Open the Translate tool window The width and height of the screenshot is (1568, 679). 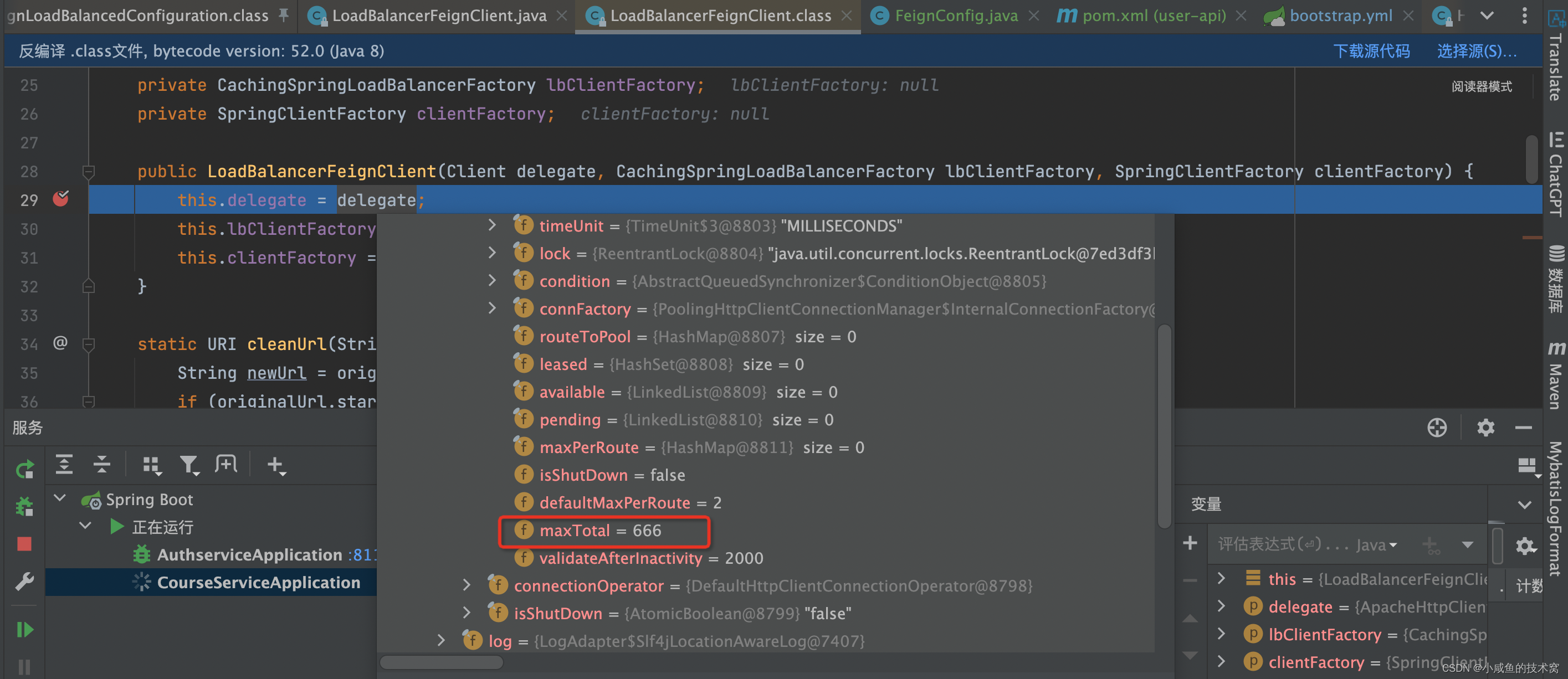[x=1556, y=55]
